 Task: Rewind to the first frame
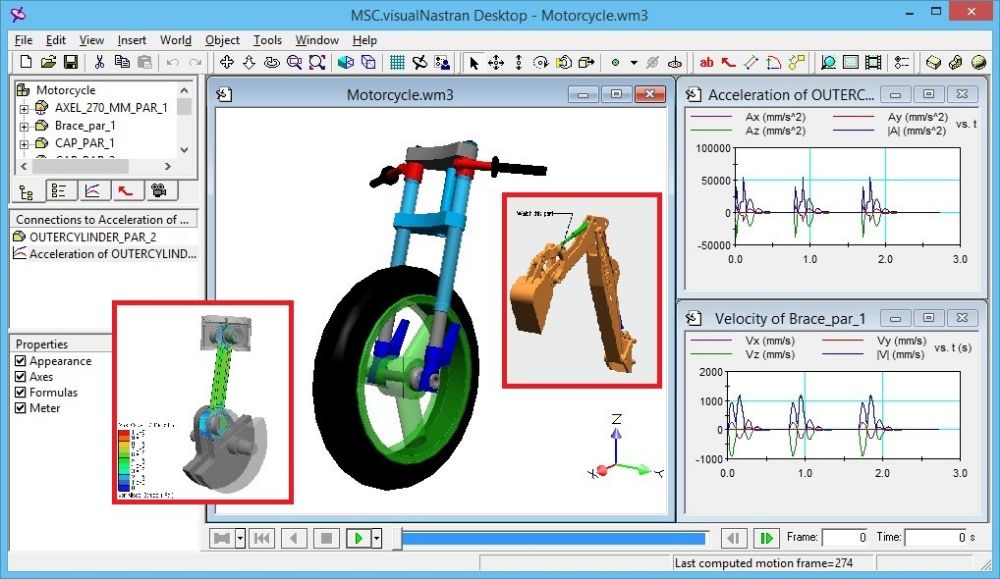(261, 539)
